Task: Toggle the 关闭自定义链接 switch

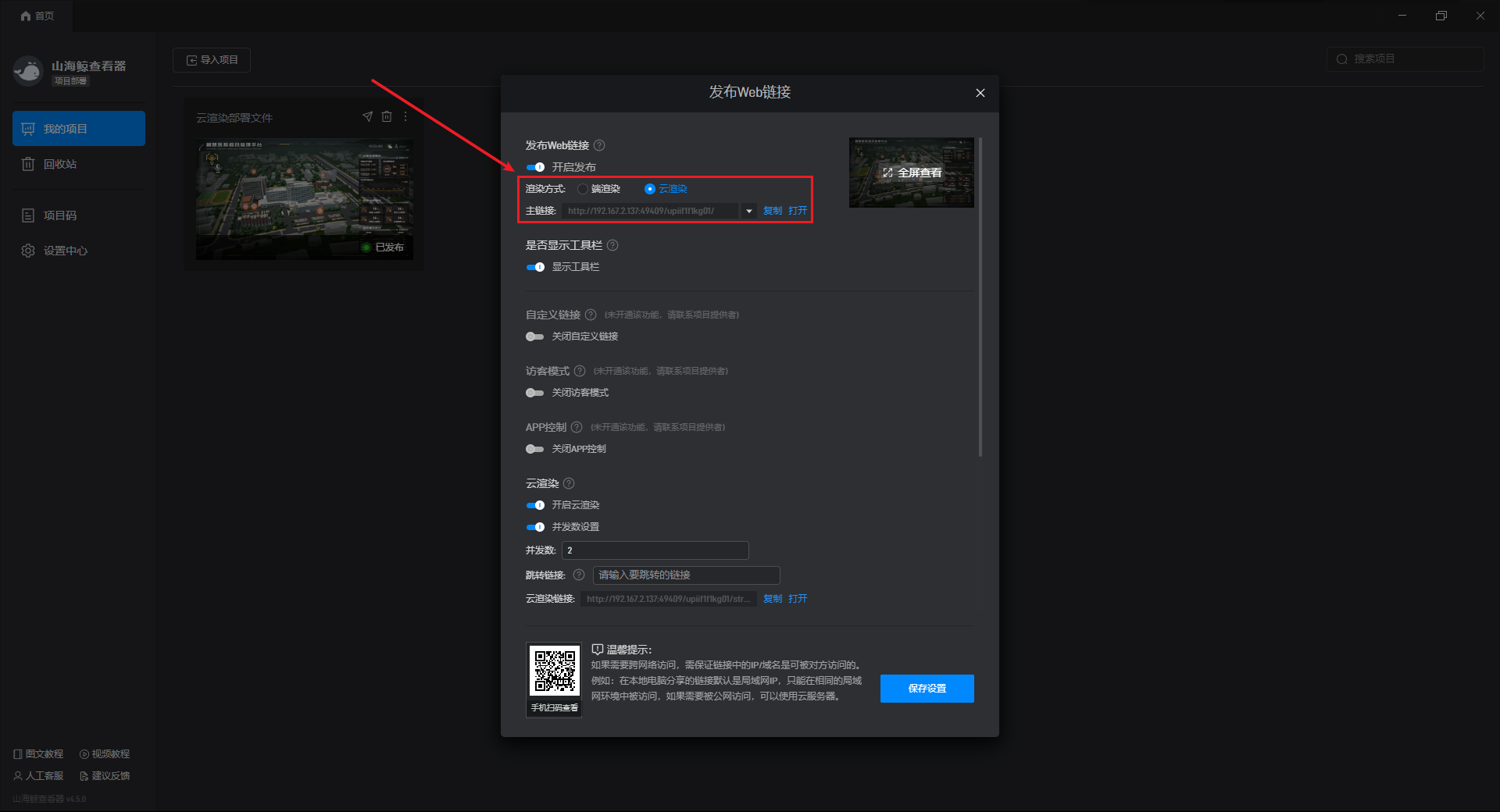Action: tap(535, 337)
